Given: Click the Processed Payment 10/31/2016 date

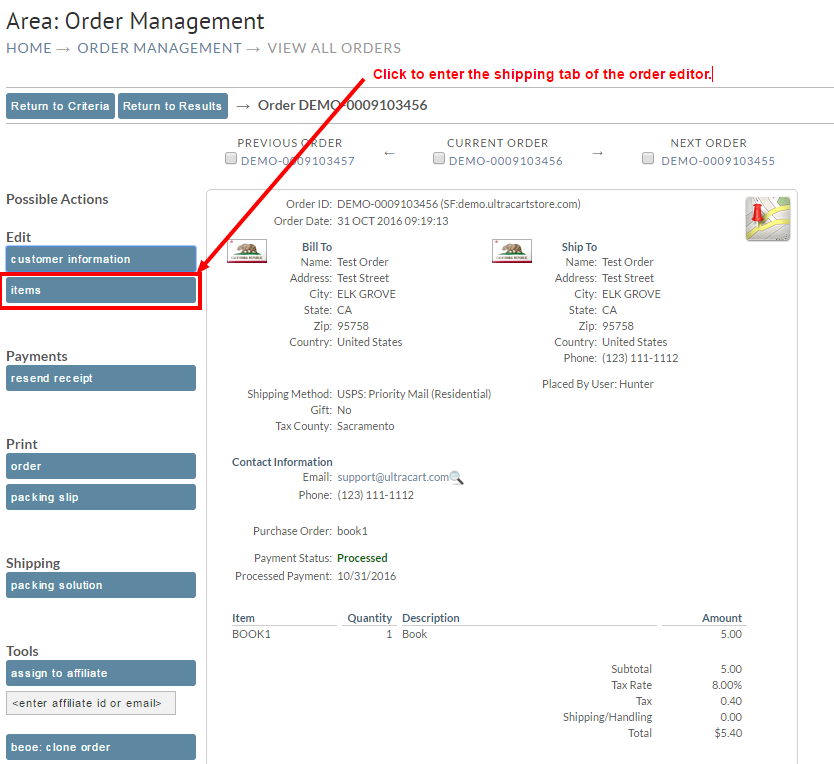Looking at the screenshot, I should (x=366, y=576).
